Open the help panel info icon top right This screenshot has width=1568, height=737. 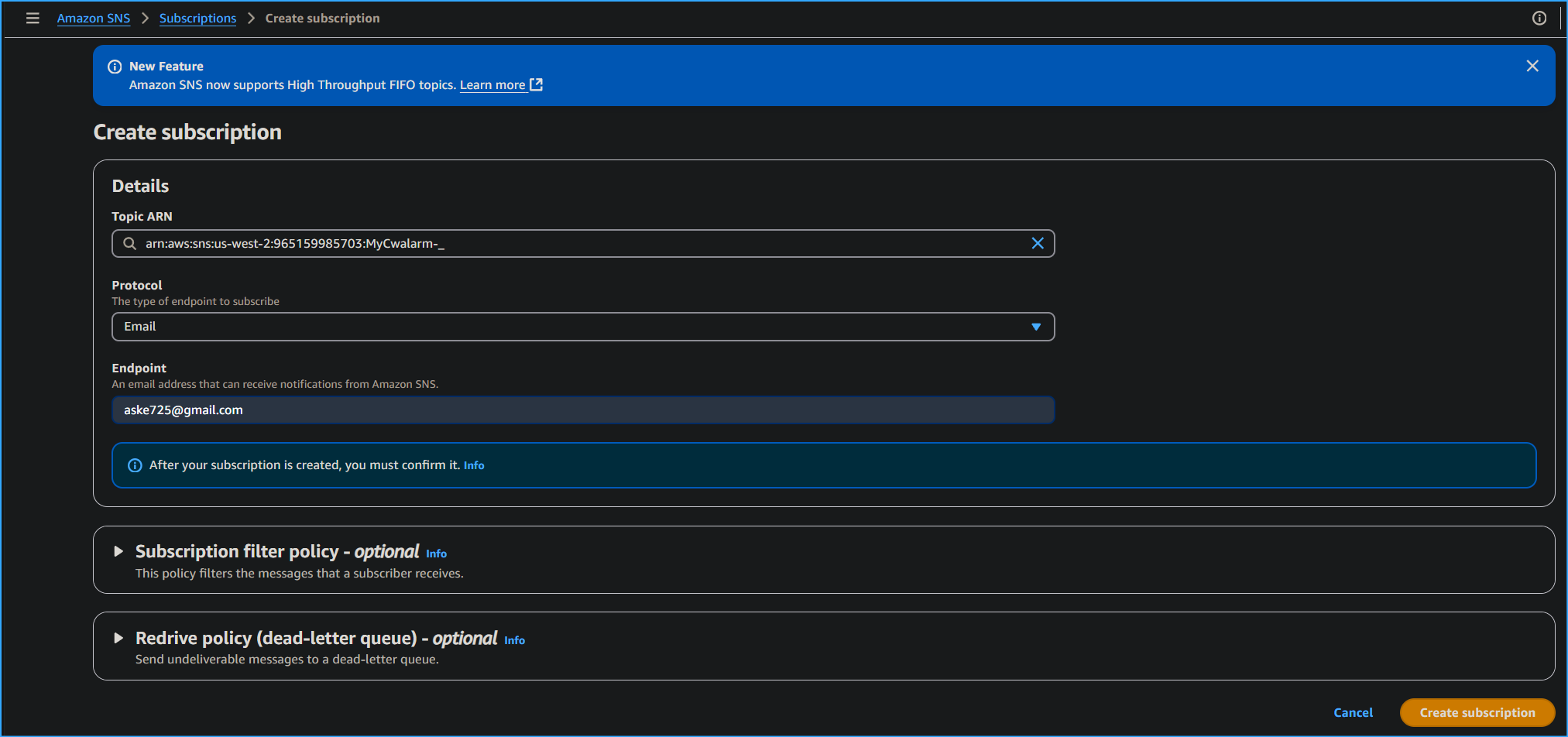[x=1539, y=18]
